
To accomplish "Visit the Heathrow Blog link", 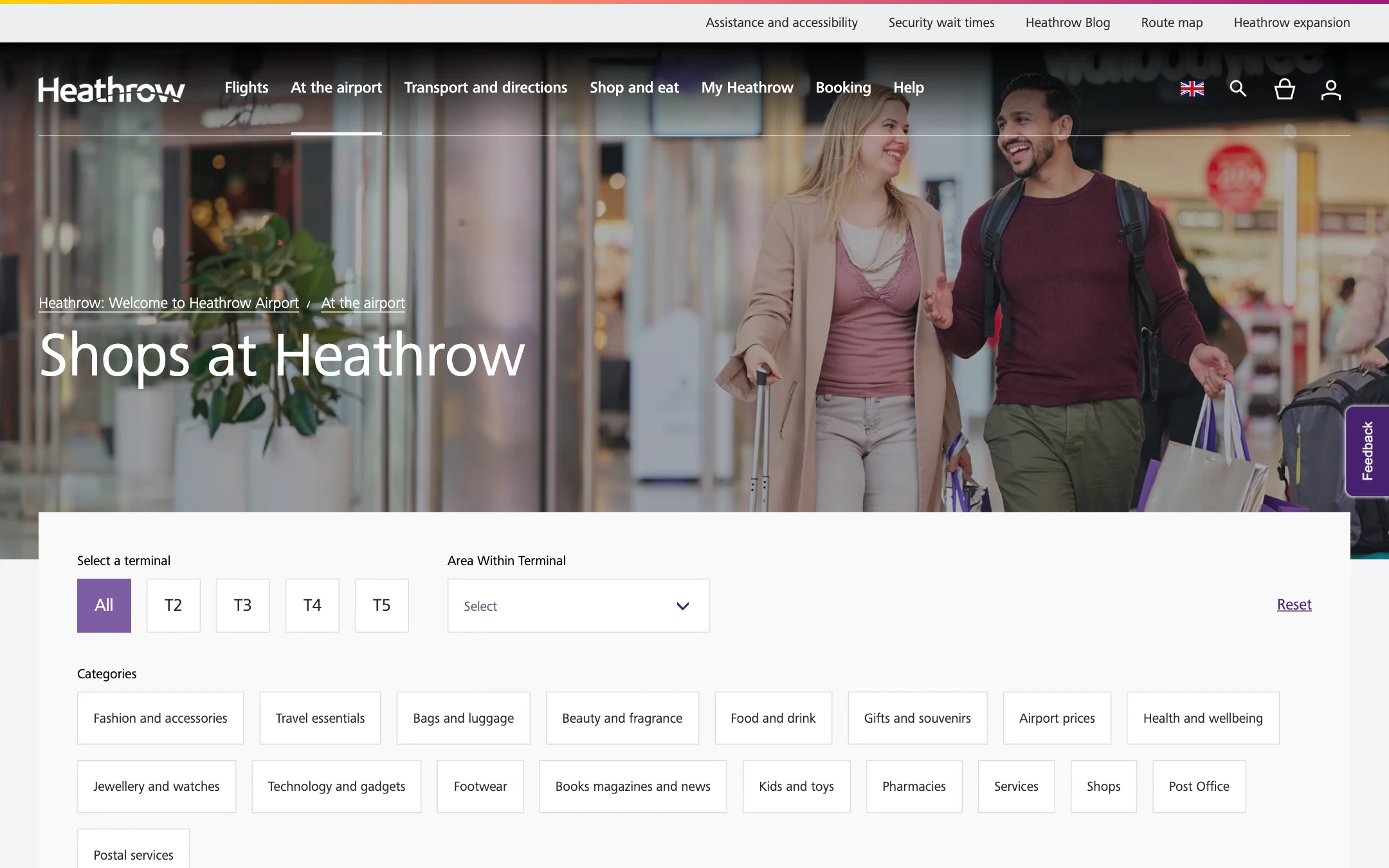I will coord(1067,23).
